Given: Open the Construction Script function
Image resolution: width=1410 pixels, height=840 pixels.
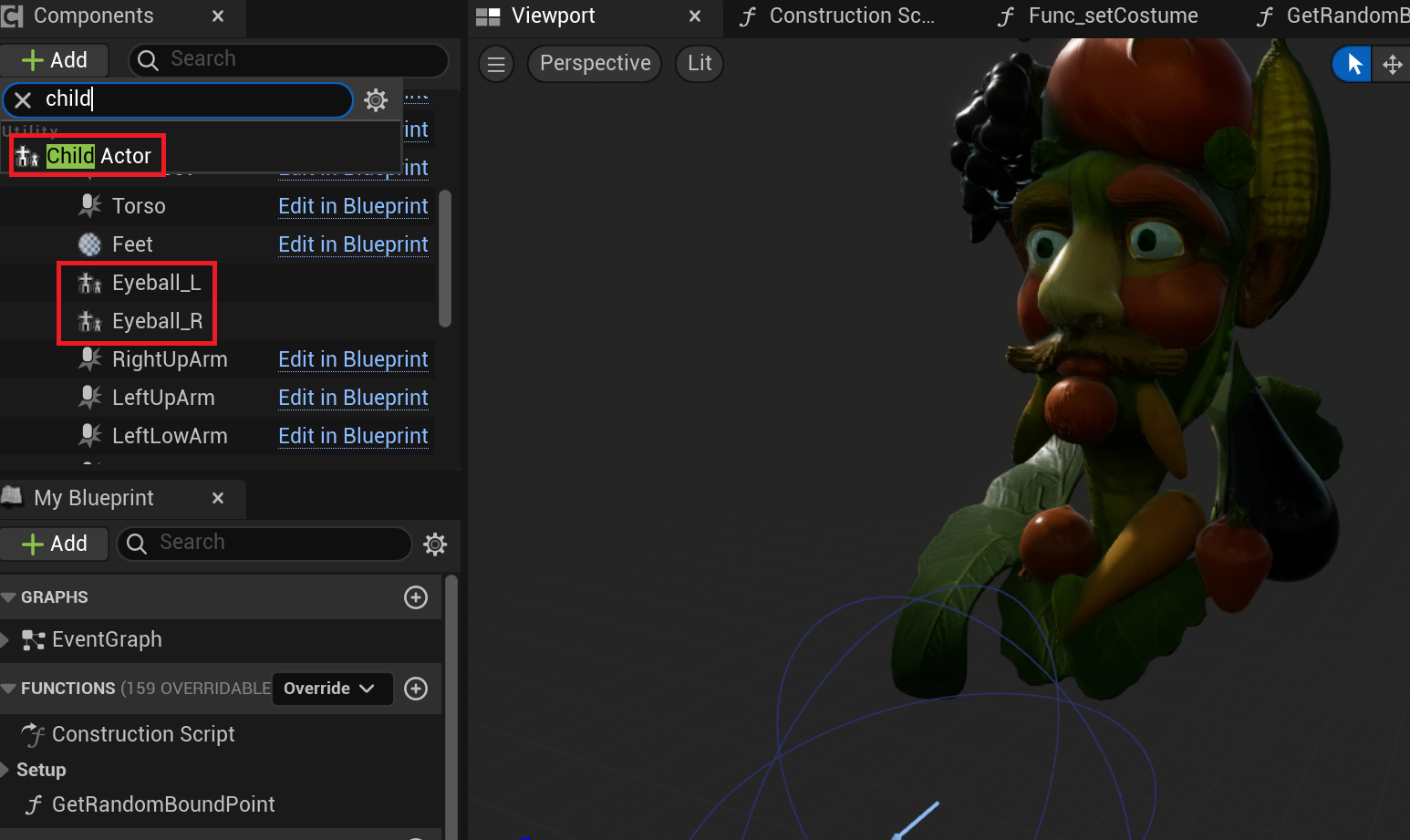Looking at the screenshot, I should [143, 734].
